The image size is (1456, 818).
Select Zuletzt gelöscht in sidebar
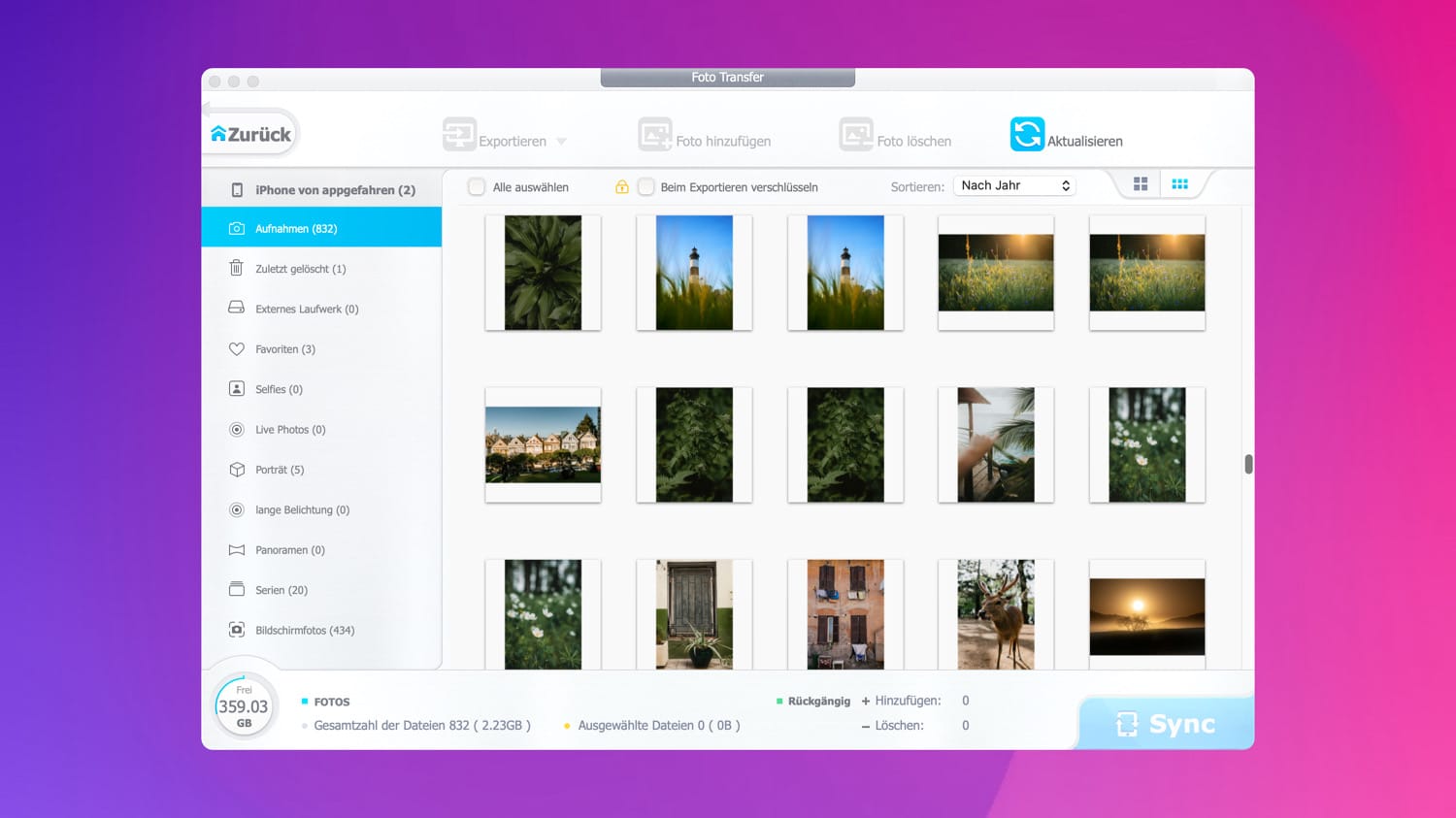tap(300, 269)
